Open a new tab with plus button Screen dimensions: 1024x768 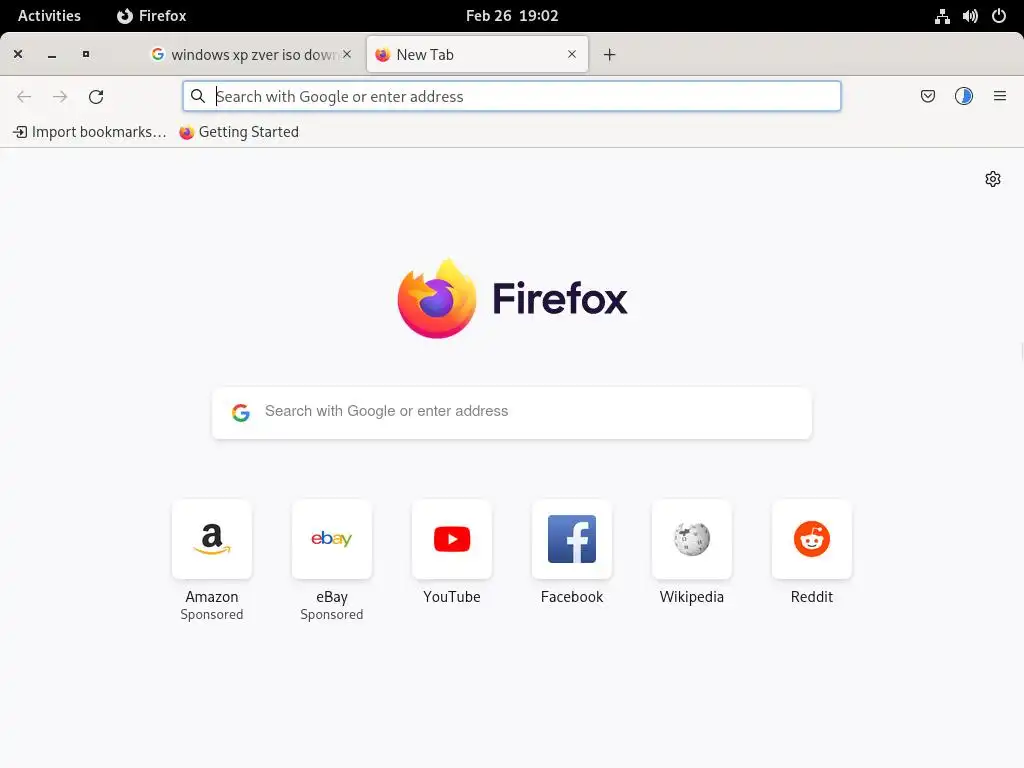click(609, 55)
